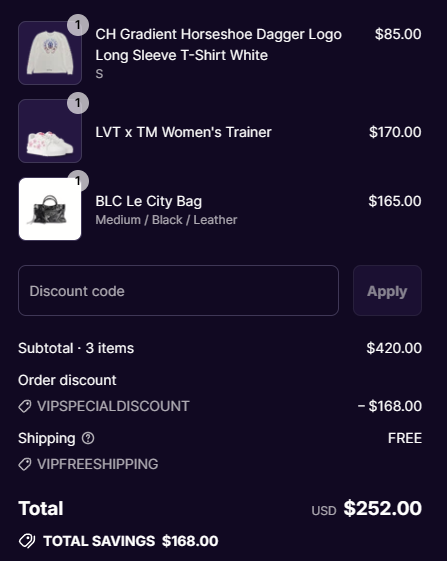The width and height of the screenshot is (447, 561).
Task: Click the Total Savings tags icon
Action: pos(27,541)
